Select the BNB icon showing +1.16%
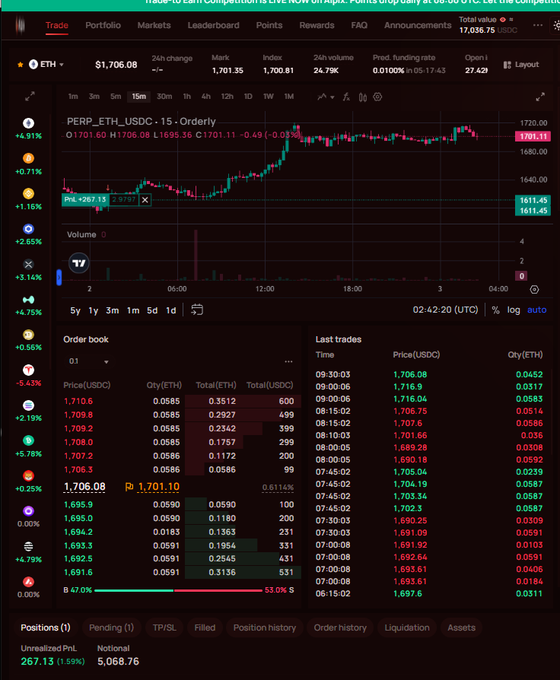Screen dimensions: 560x680 pos(29,193)
